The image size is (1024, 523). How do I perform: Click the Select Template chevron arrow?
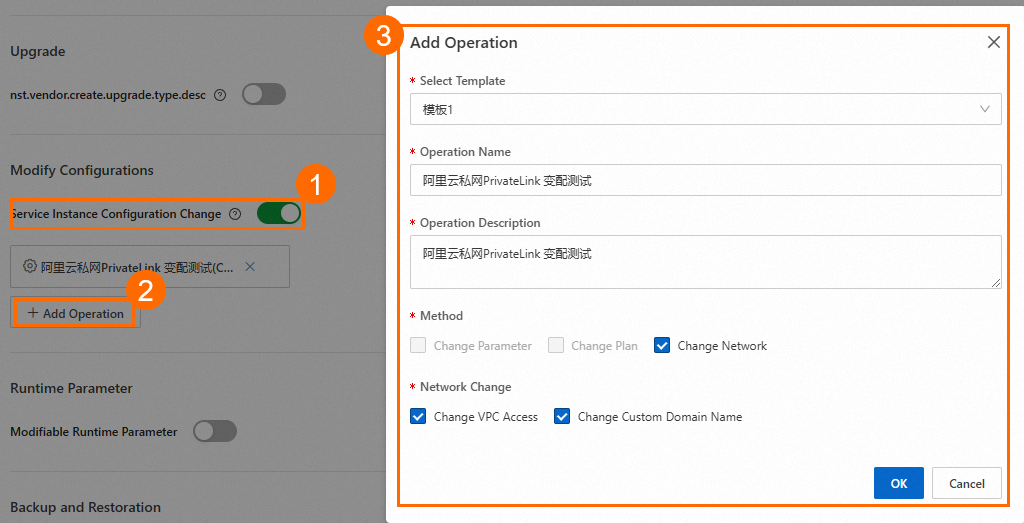[985, 109]
